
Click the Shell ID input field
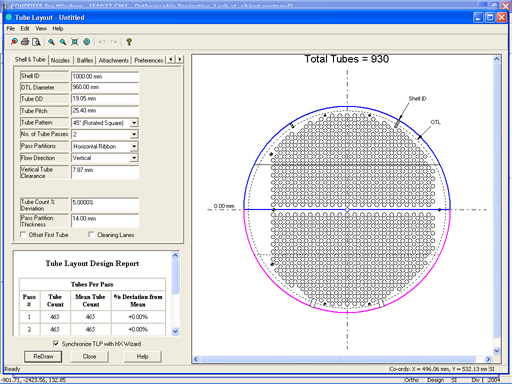click(x=105, y=76)
